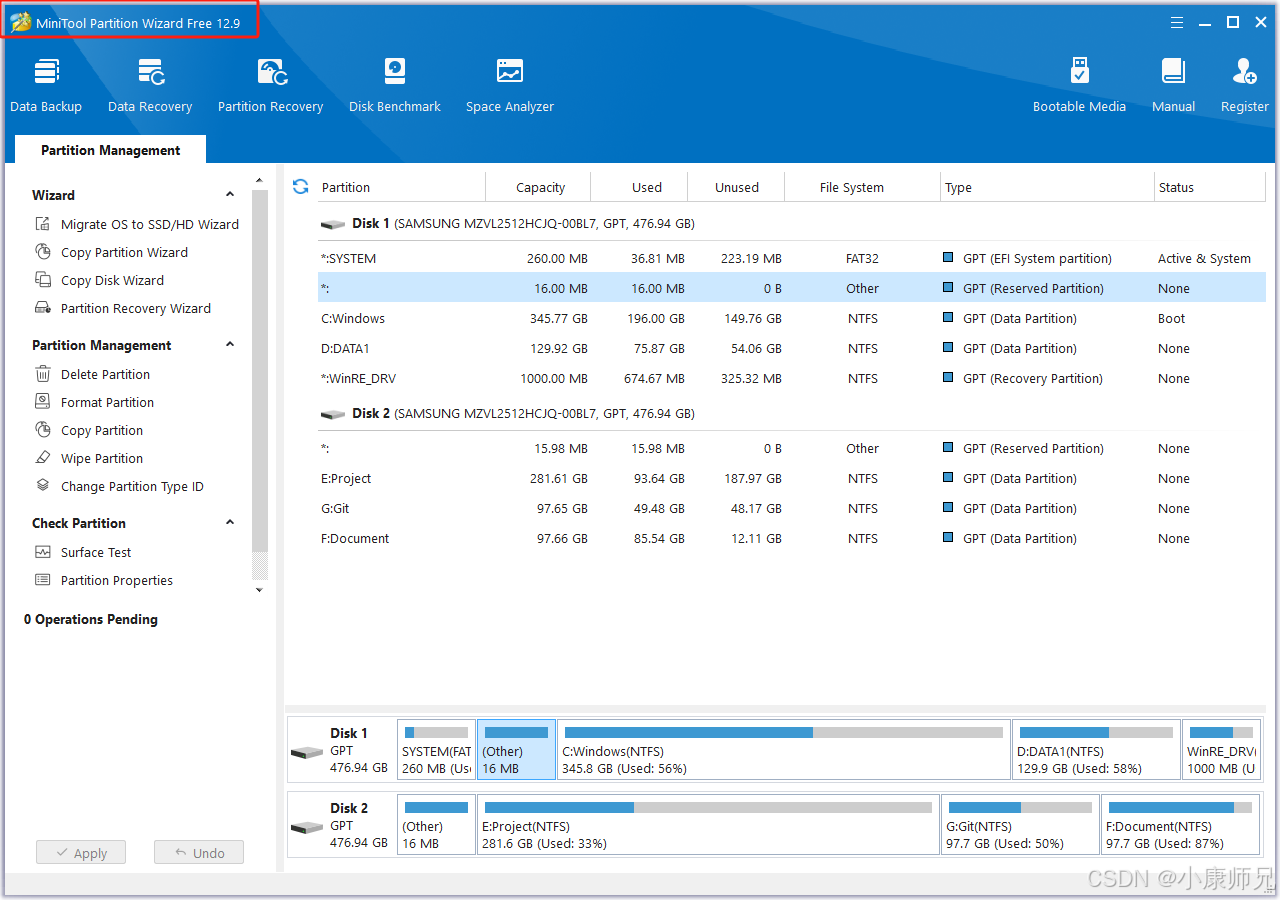Click the Format Partition icon
Viewport: 1280px width, 900px height.
point(43,402)
